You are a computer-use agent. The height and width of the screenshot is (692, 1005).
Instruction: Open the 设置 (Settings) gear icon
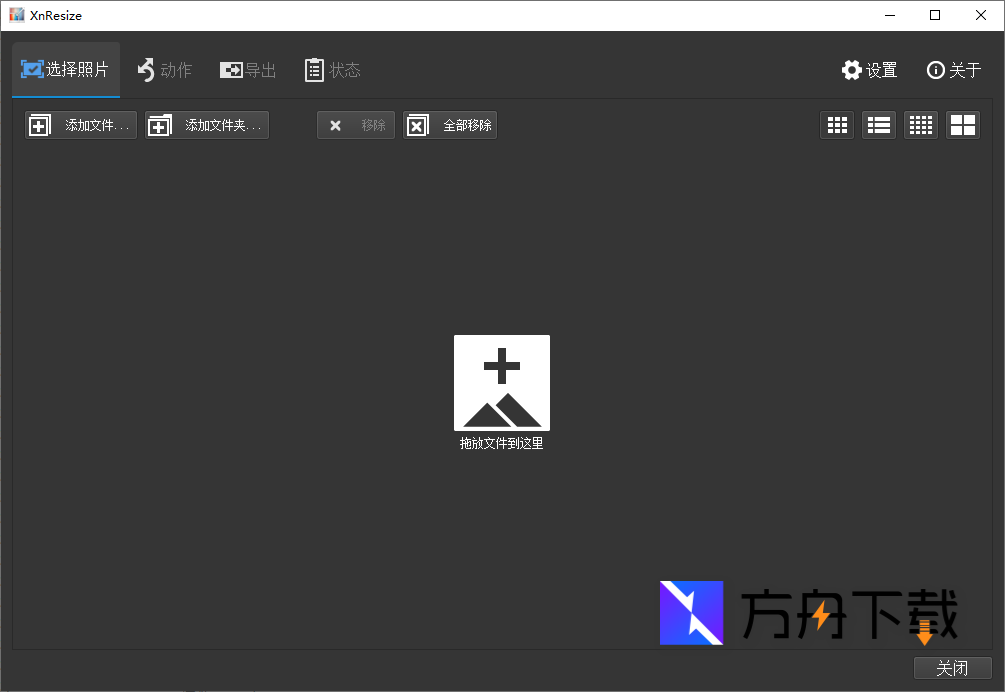click(852, 70)
